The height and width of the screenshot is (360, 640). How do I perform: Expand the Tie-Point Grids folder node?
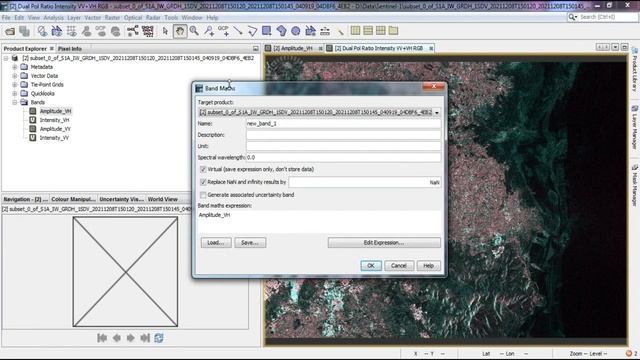pos(15,85)
